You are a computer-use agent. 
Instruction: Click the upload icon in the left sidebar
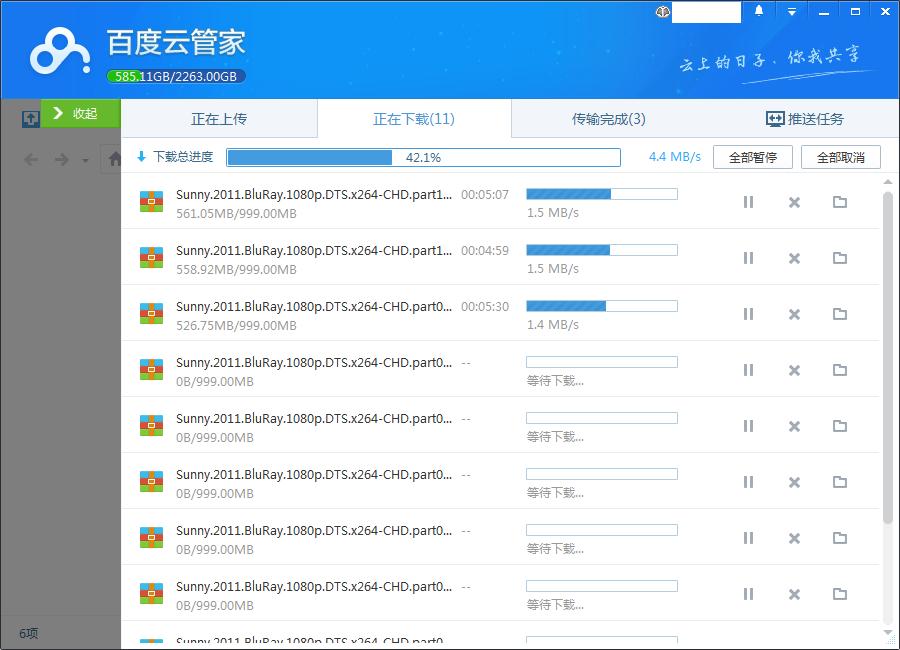coord(29,118)
